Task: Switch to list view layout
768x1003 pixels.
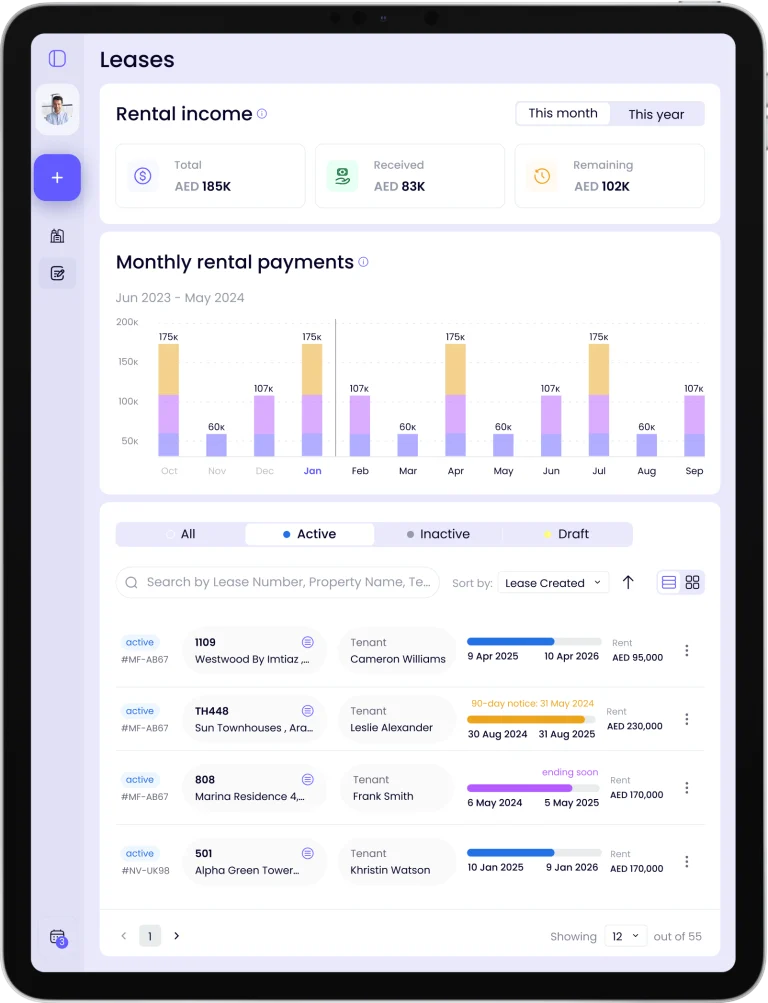Action: pyautogui.click(x=669, y=582)
